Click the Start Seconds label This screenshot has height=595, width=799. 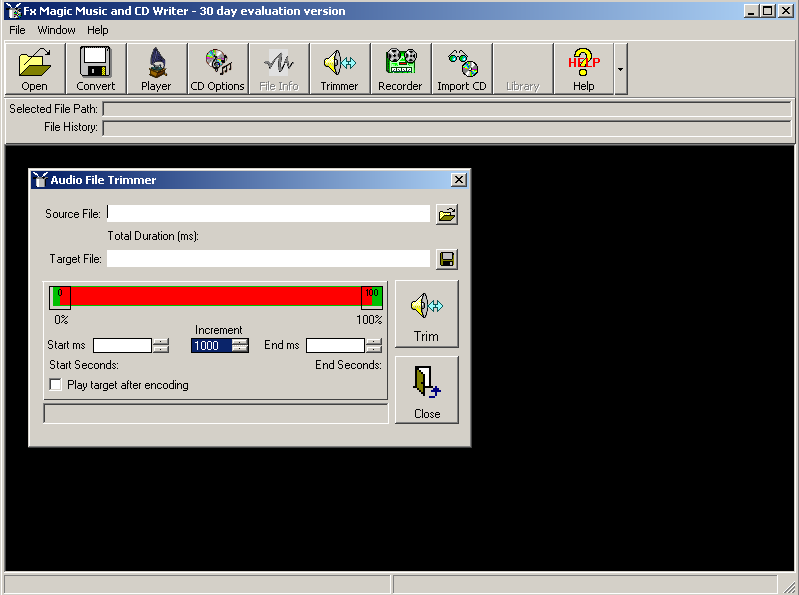[84, 365]
